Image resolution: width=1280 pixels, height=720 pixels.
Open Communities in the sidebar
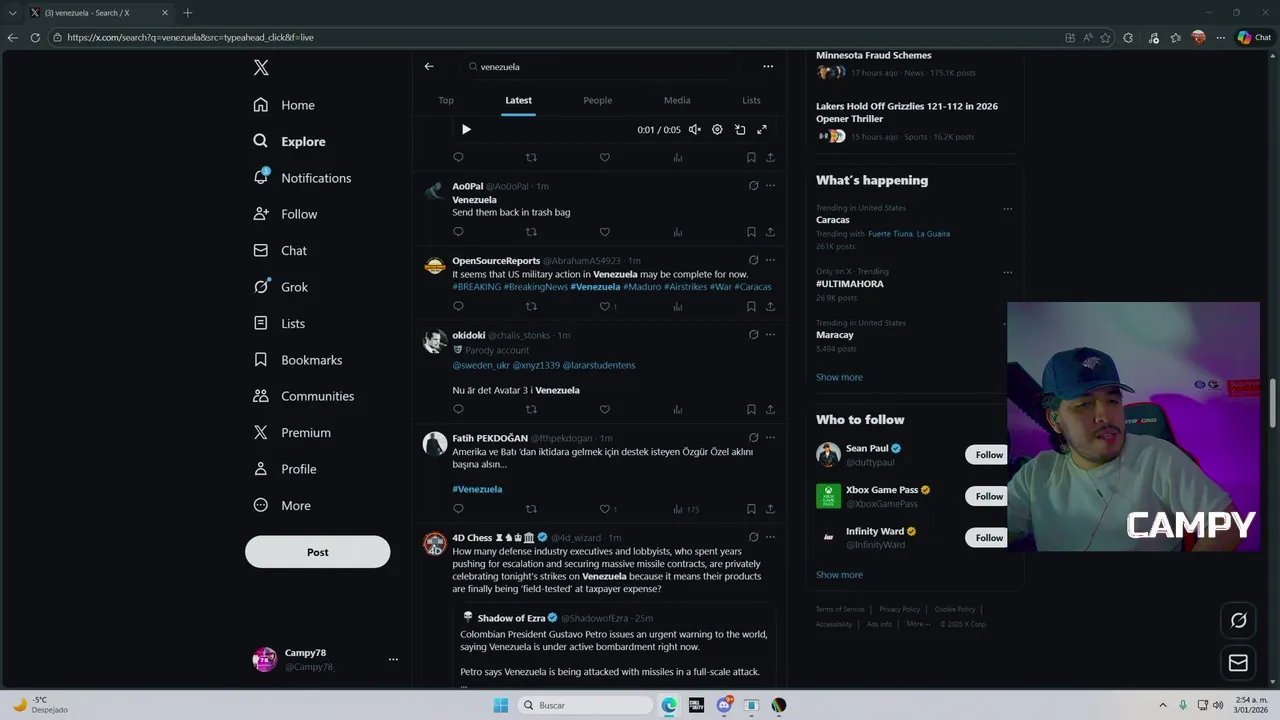point(304,396)
